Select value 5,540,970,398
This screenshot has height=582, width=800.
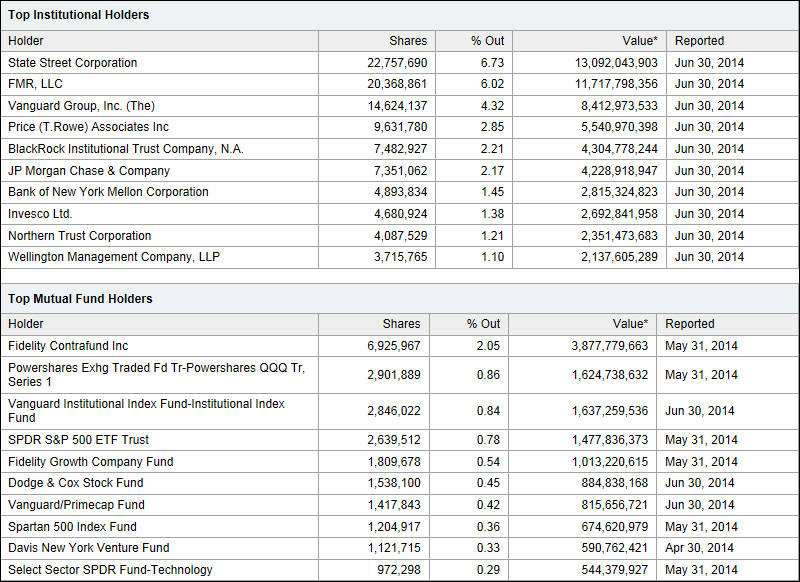coord(619,126)
